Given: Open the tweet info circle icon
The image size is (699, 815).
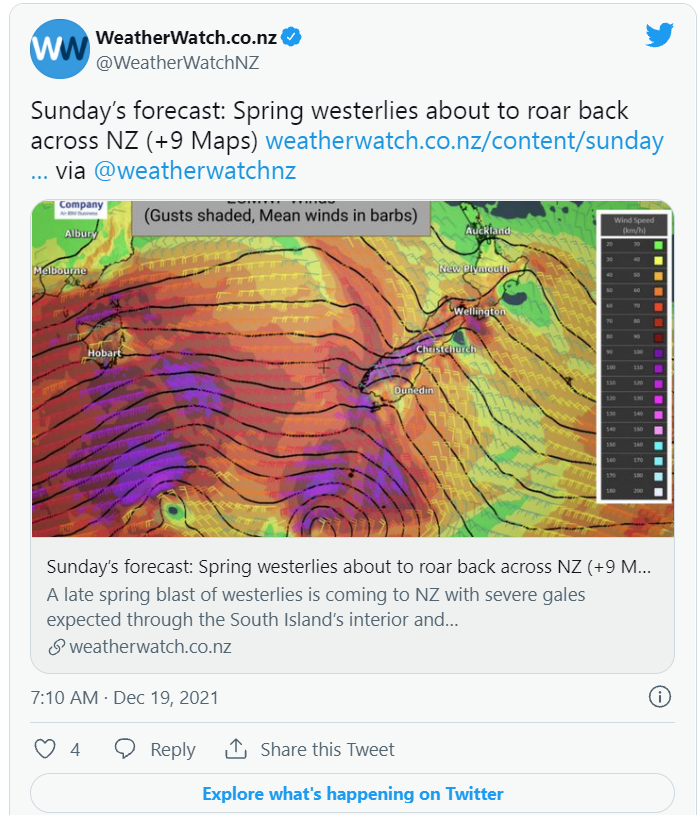Looking at the screenshot, I should (660, 696).
